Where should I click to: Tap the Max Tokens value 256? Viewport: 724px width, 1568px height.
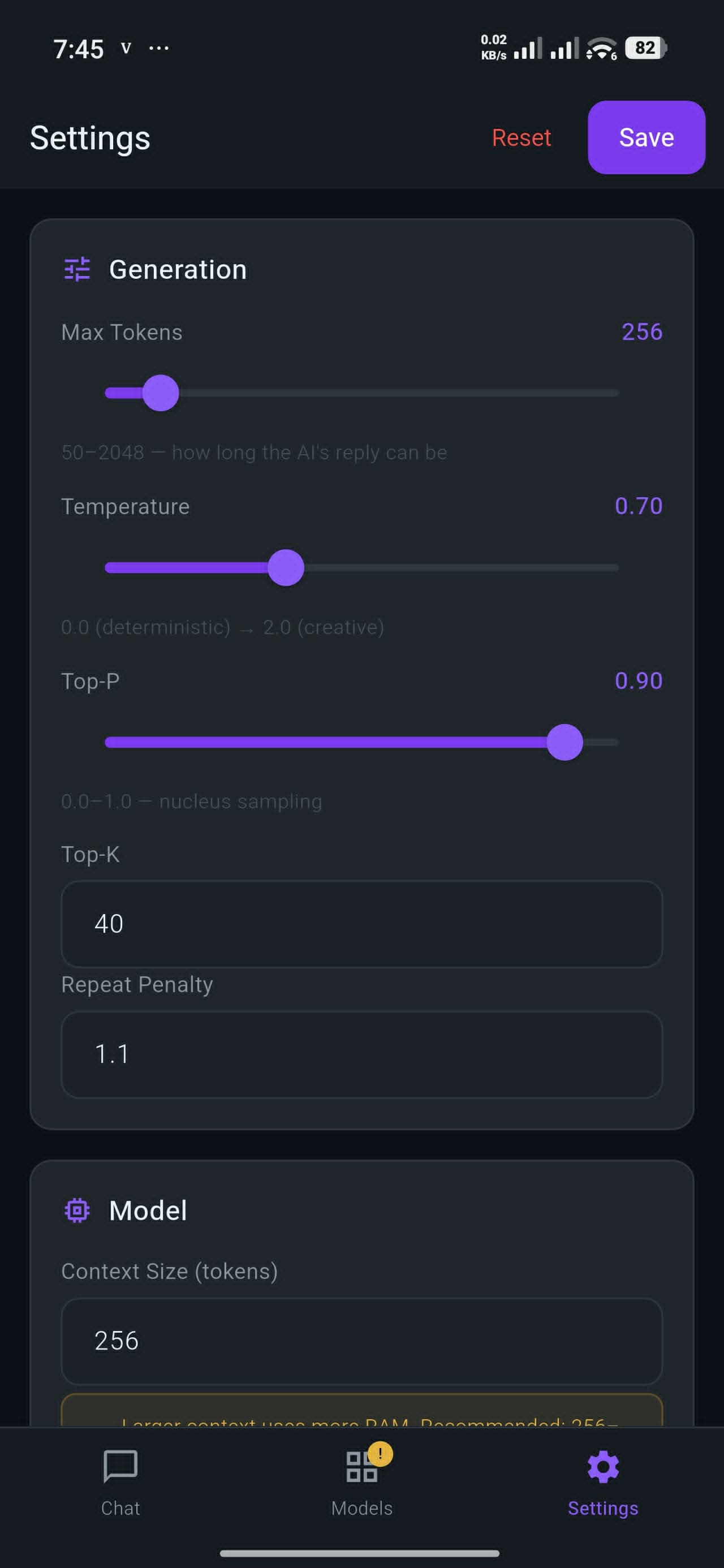pos(642,331)
